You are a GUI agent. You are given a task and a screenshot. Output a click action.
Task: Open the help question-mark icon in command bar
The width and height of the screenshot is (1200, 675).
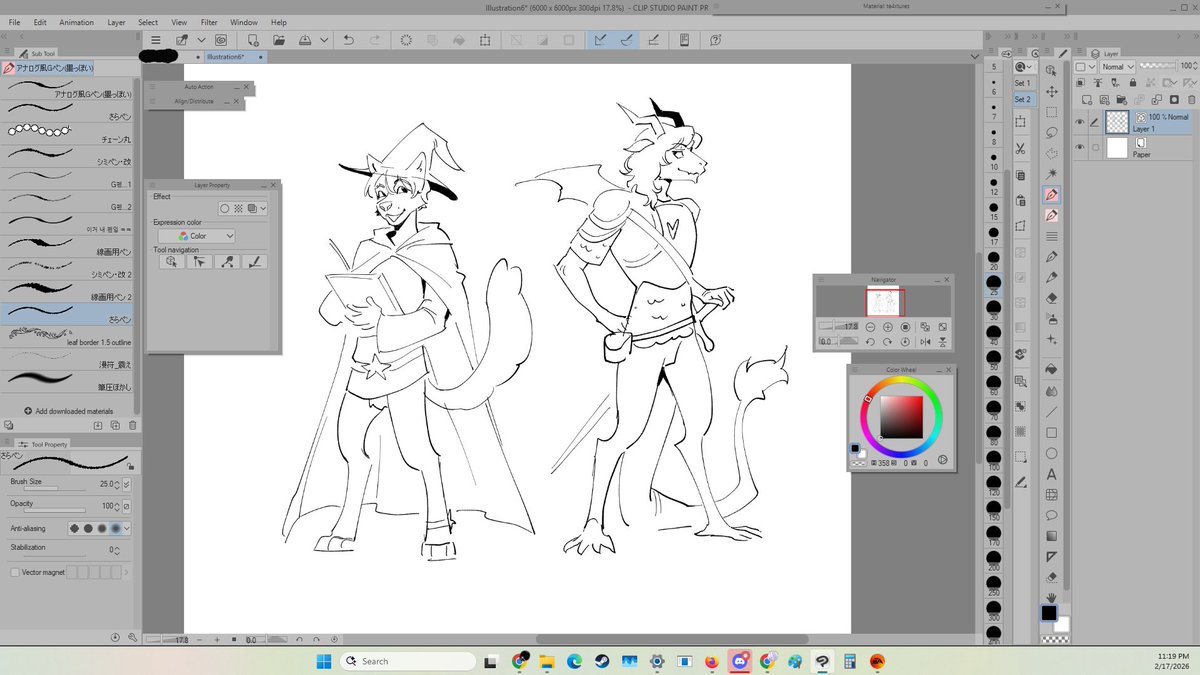[716, 40]
